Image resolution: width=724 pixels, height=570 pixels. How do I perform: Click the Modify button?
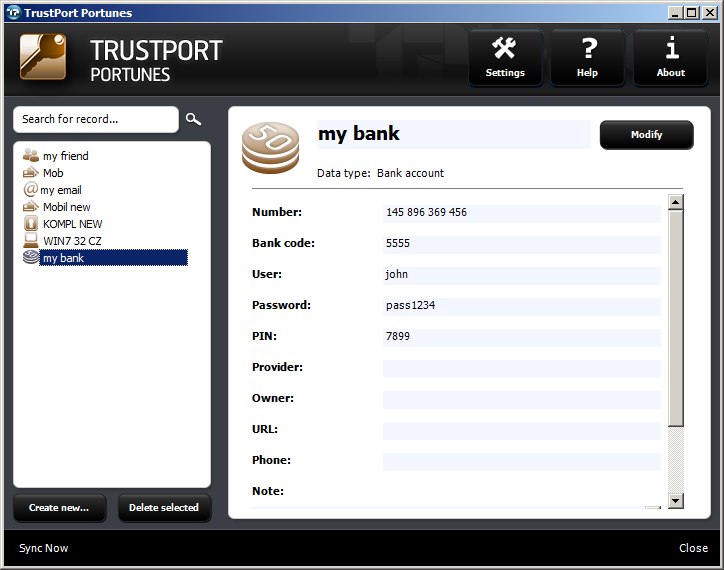tap(646, 135)
